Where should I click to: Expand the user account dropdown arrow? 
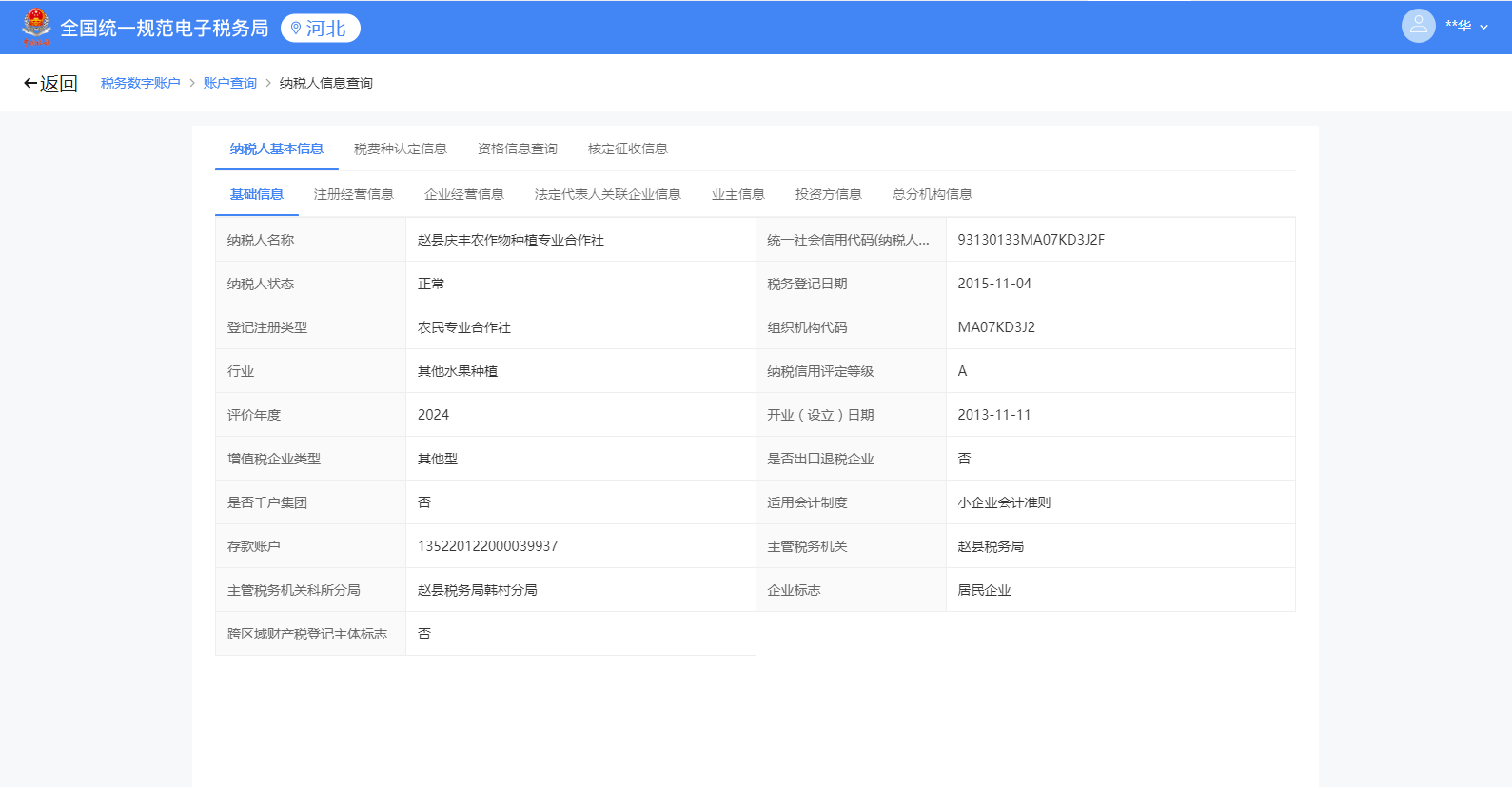click(1483, 28)
